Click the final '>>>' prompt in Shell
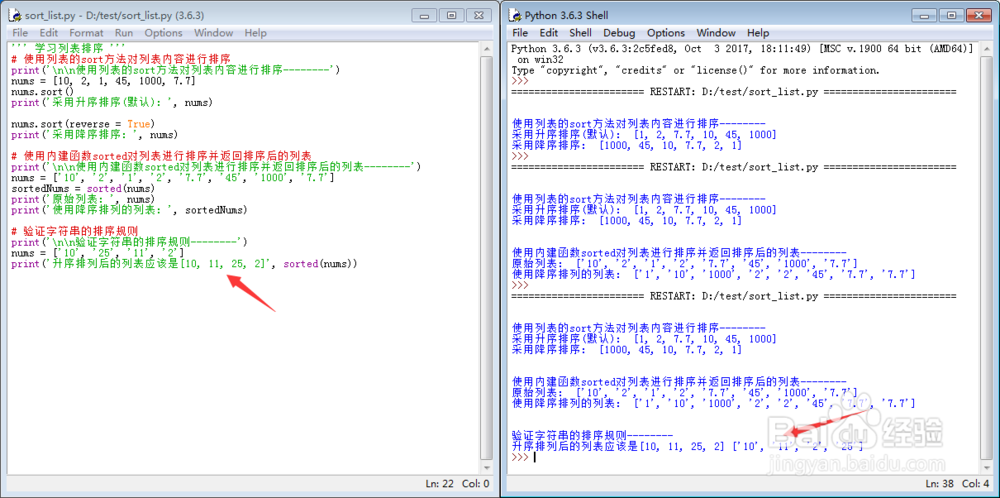Viewport: 1000px width, 498px height. [x=520, y=457]
